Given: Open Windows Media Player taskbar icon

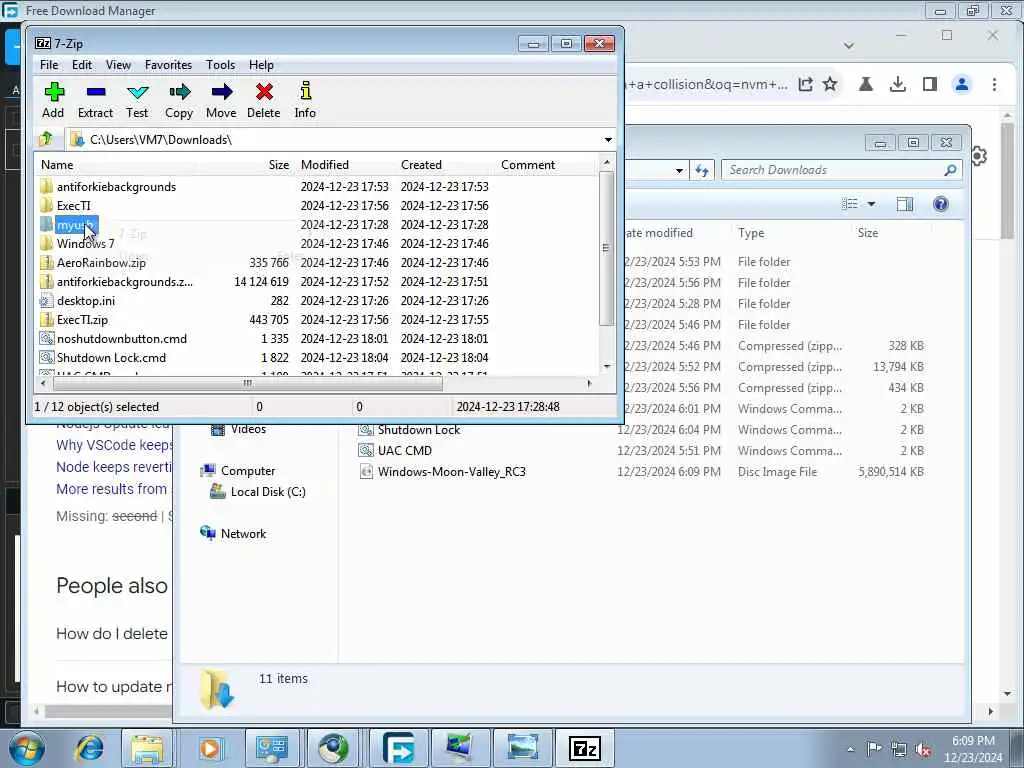Looking at the screenshot, I should tap(210, 748).
